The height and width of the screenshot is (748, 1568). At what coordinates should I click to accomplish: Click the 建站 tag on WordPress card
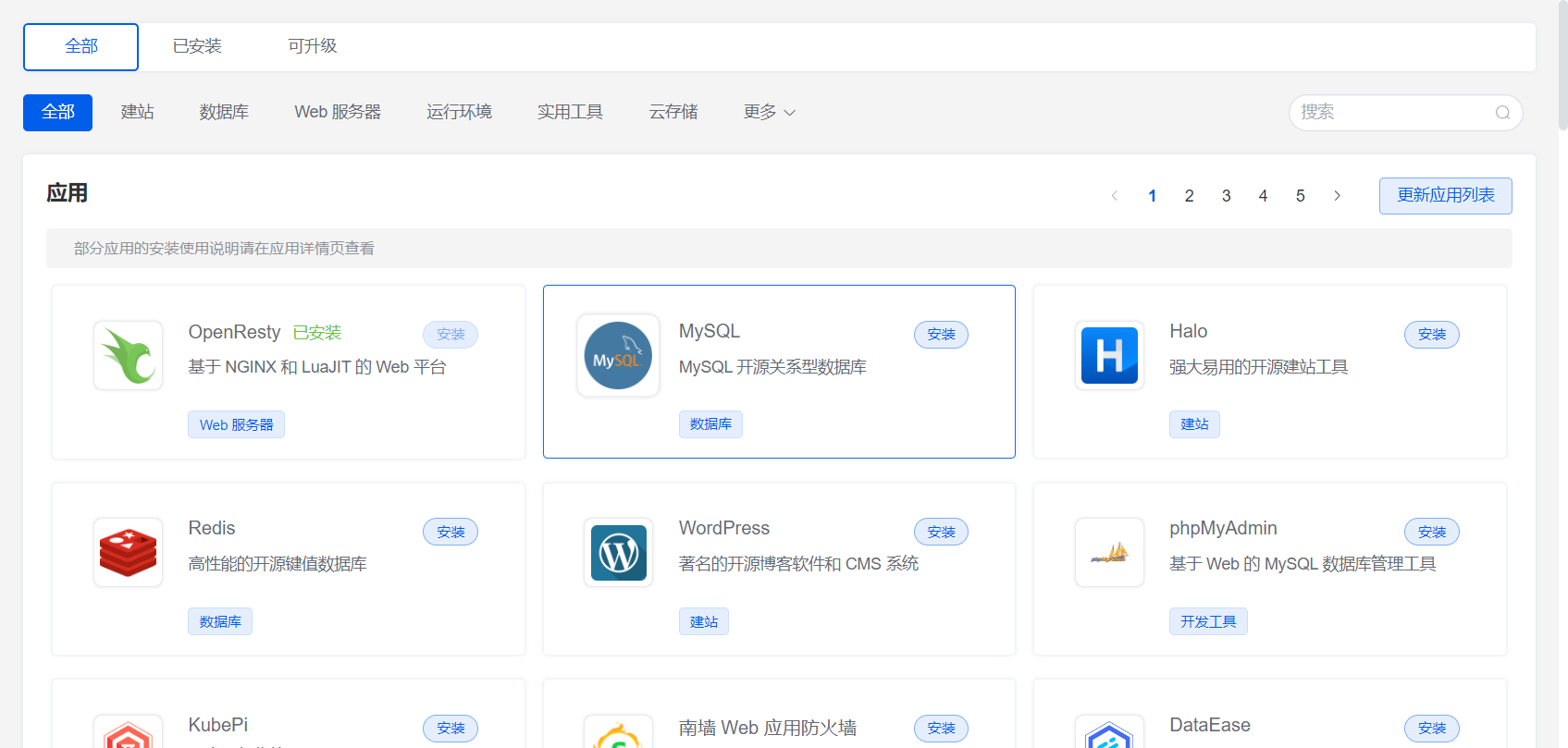pyautogui.click(x=703, y=622)
